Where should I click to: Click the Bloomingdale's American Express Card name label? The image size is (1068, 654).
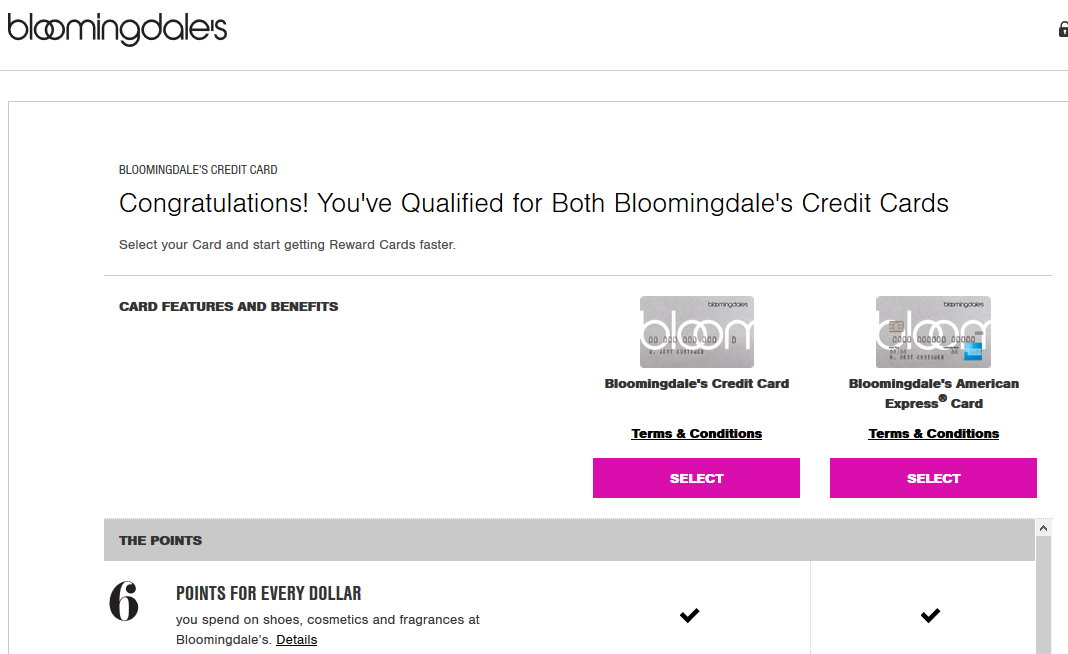933,393
